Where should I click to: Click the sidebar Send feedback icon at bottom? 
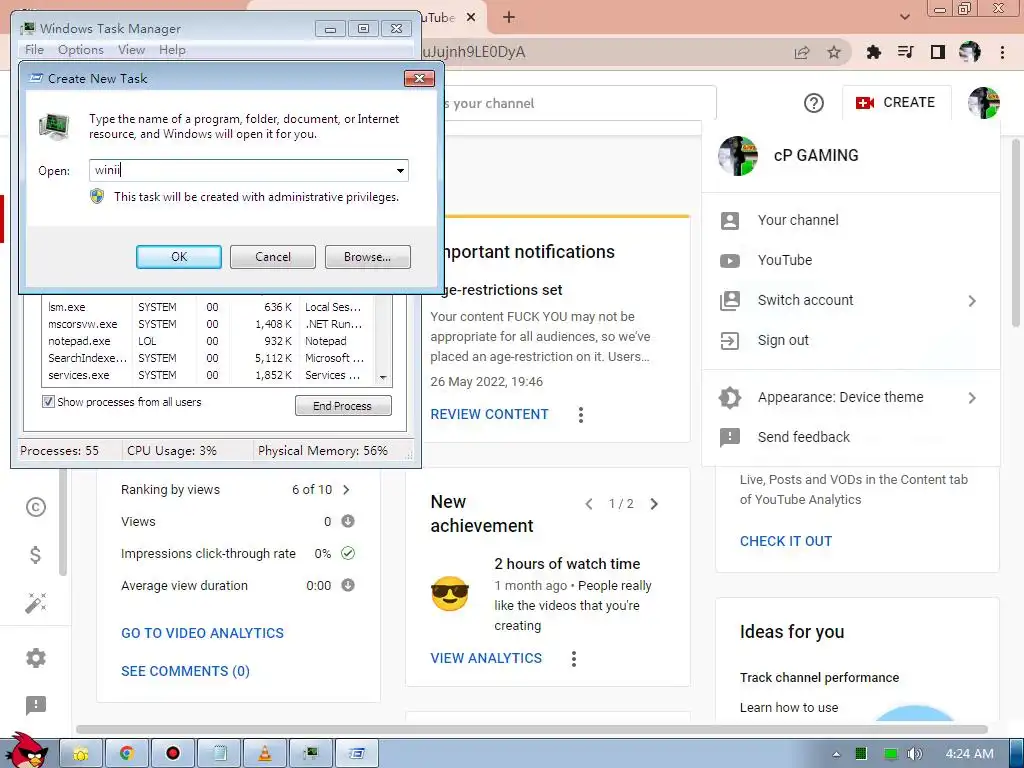(x=36, y=705)
